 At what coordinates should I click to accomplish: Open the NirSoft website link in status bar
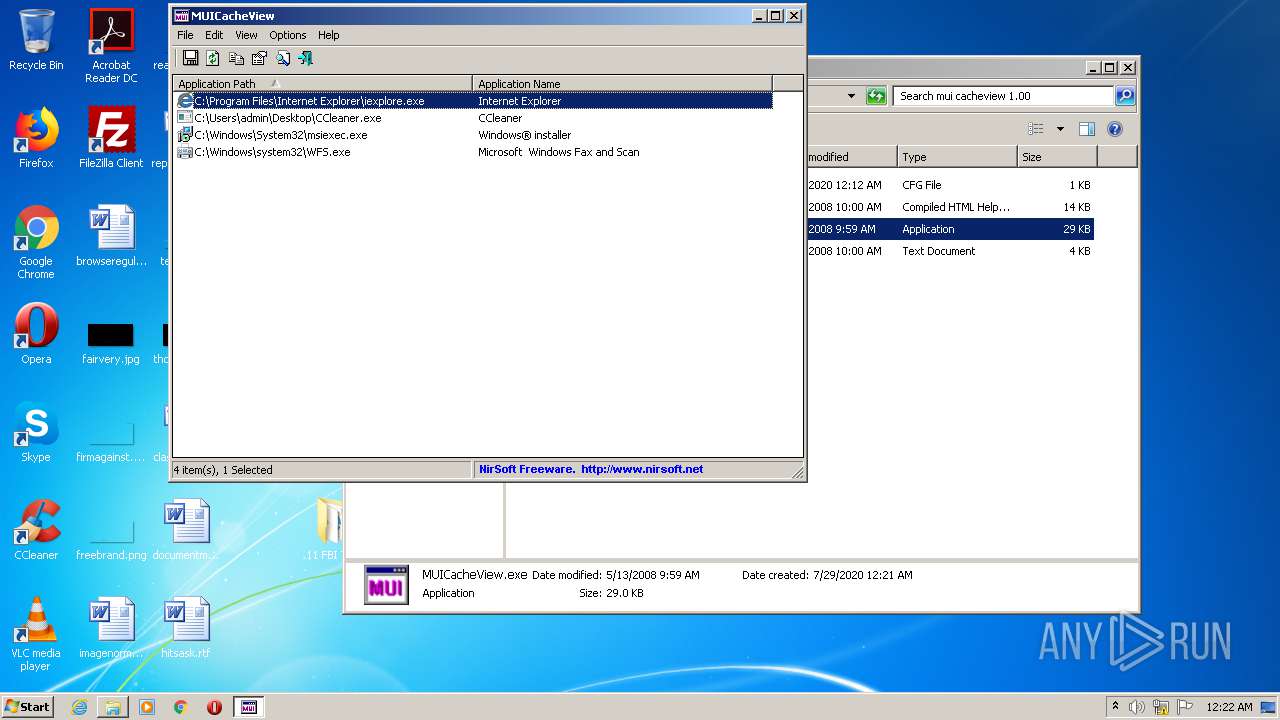(591, 469)
